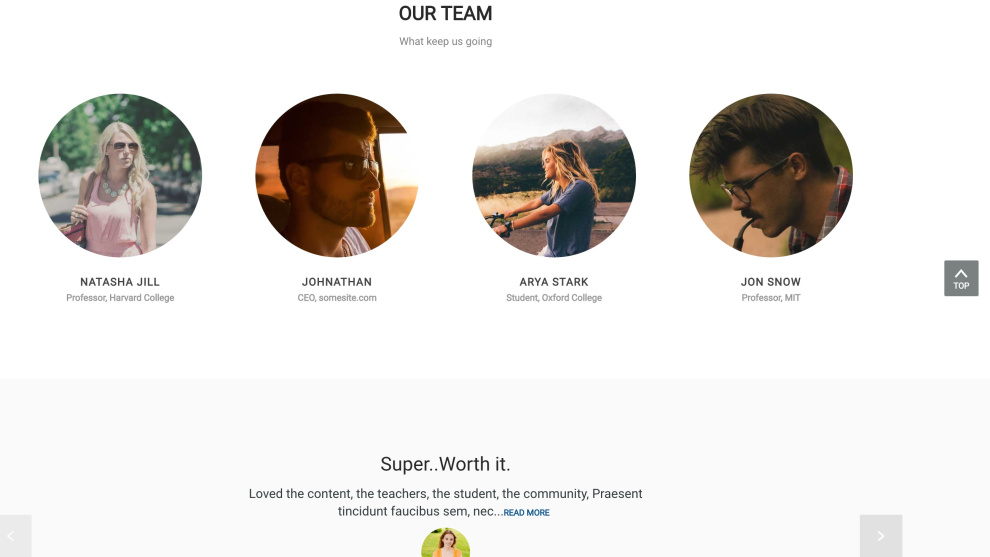Follow the READ MORE link
Image resolution: width=990 pixels, height=557 pixels.
point(526,513)
